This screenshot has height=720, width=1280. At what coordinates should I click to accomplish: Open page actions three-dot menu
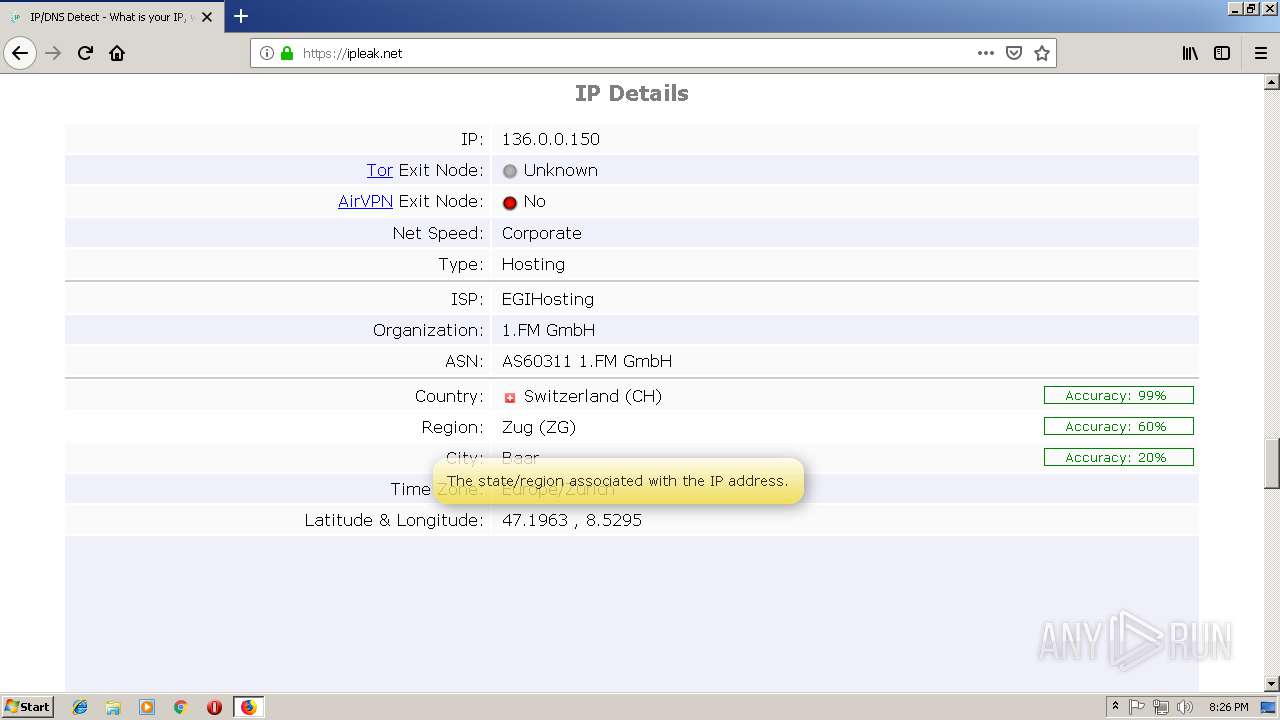click(986, 53)
